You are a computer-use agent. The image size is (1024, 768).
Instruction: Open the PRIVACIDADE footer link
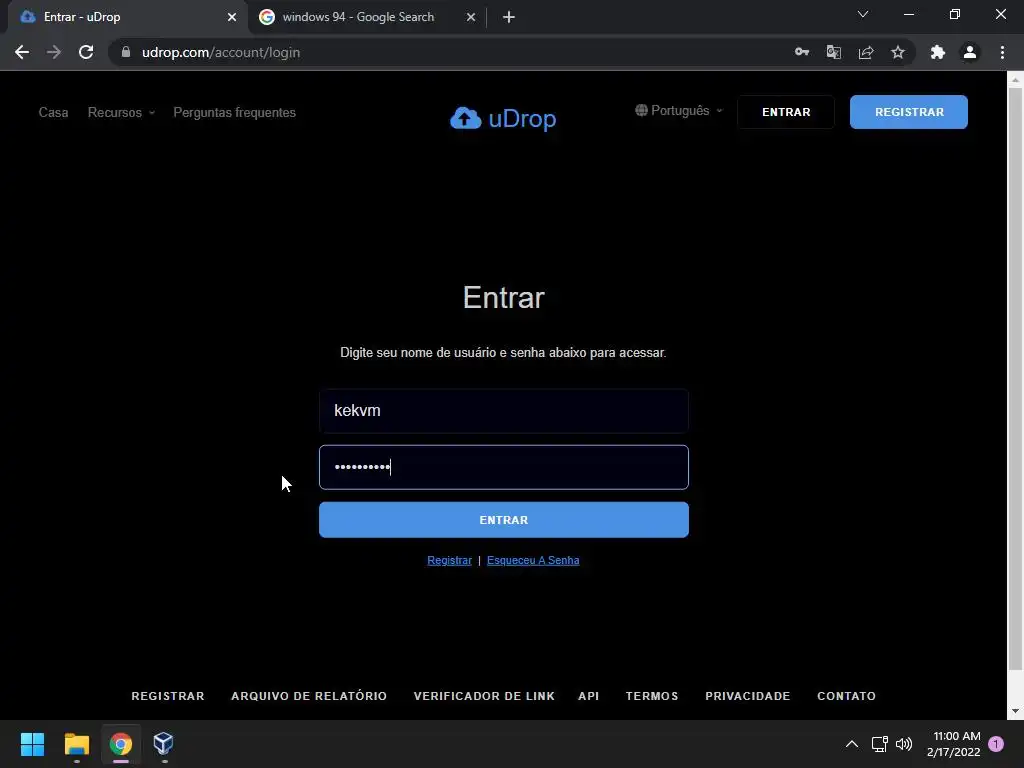pos(748,696)
